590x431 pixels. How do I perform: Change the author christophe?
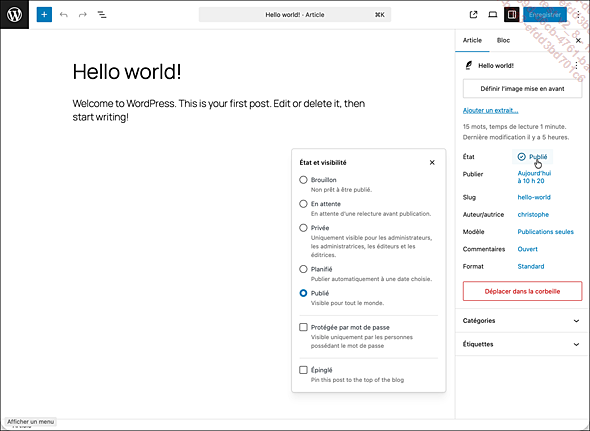(533, 215)
